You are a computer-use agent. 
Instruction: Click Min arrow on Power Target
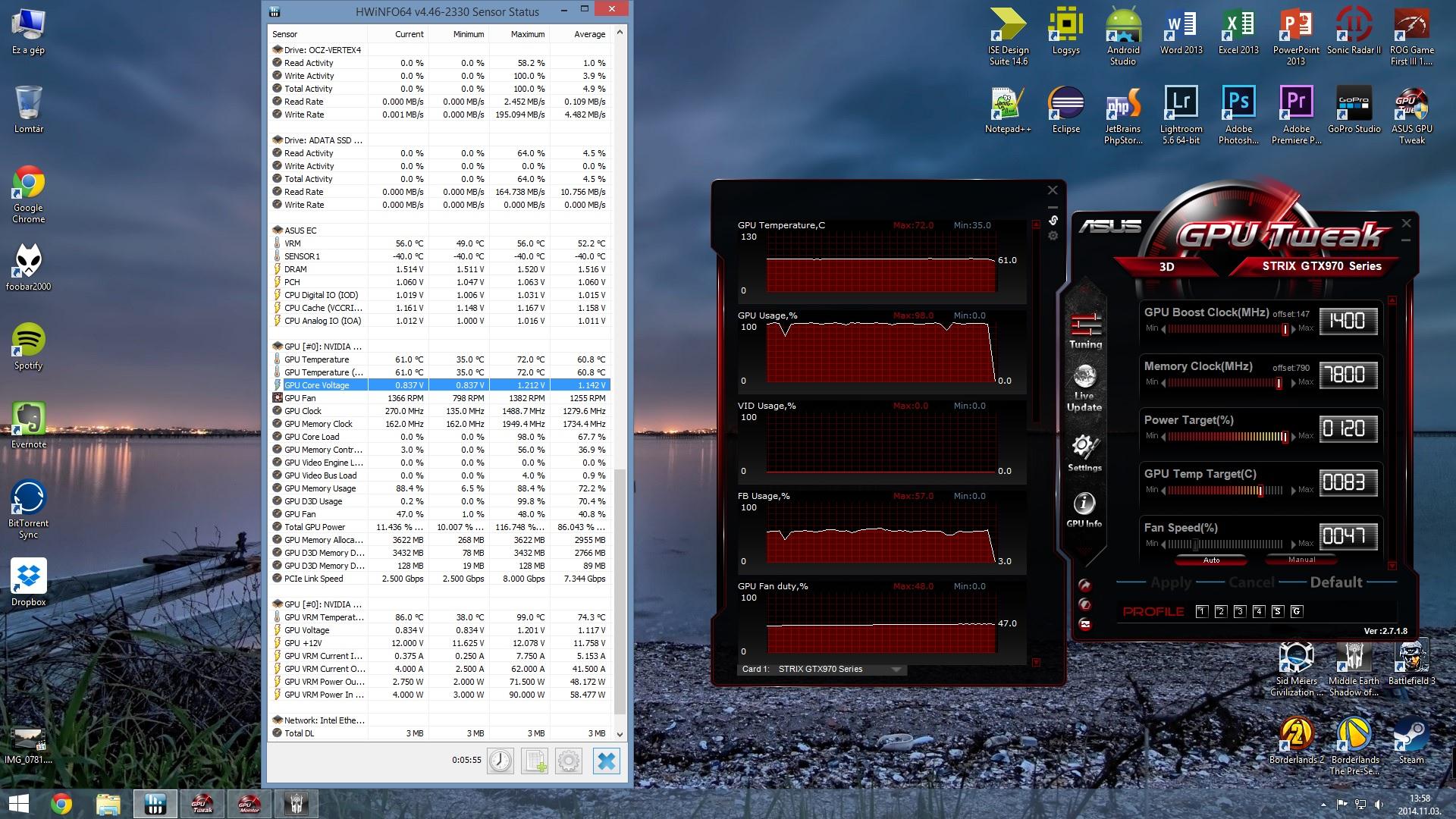[x=1164, y=437]
